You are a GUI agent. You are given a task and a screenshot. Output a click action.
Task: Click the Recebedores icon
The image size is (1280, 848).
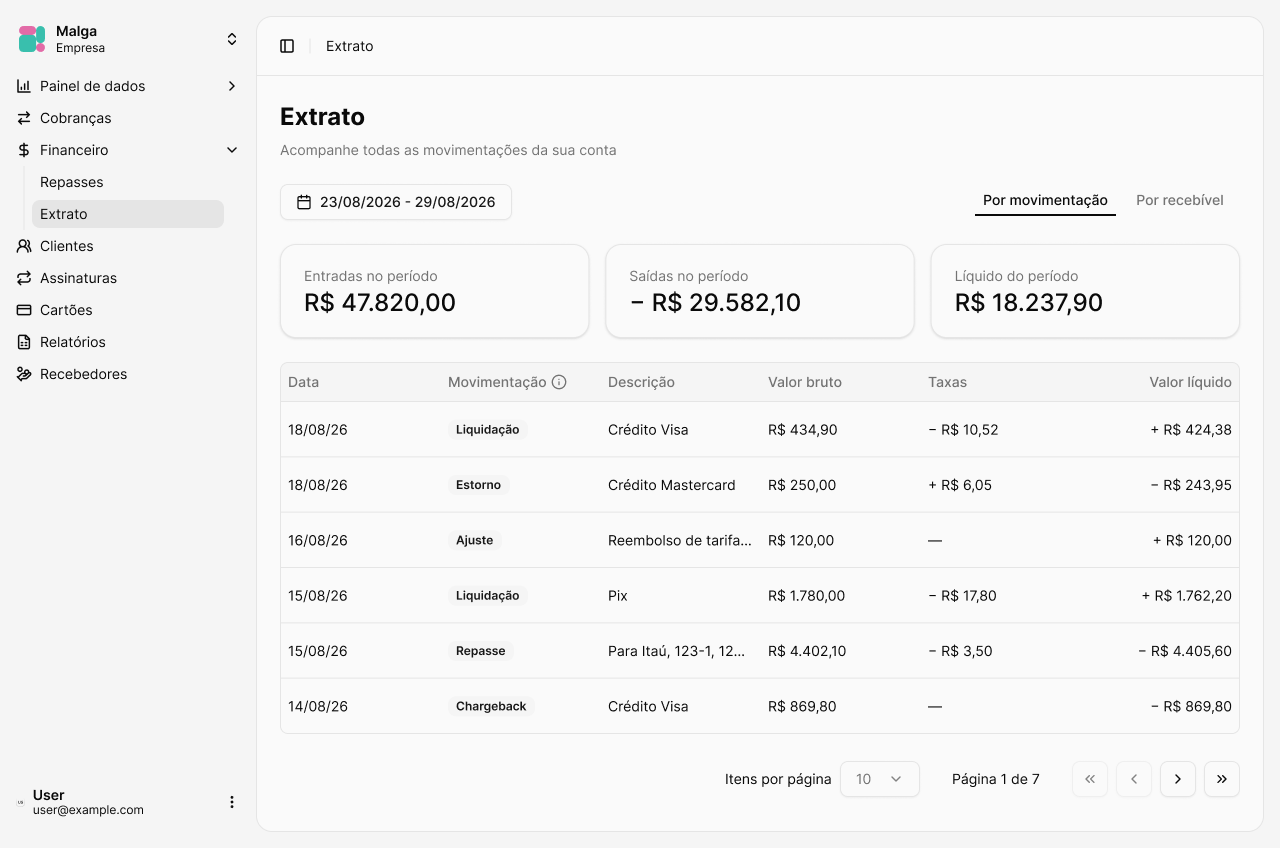(24, 374)
